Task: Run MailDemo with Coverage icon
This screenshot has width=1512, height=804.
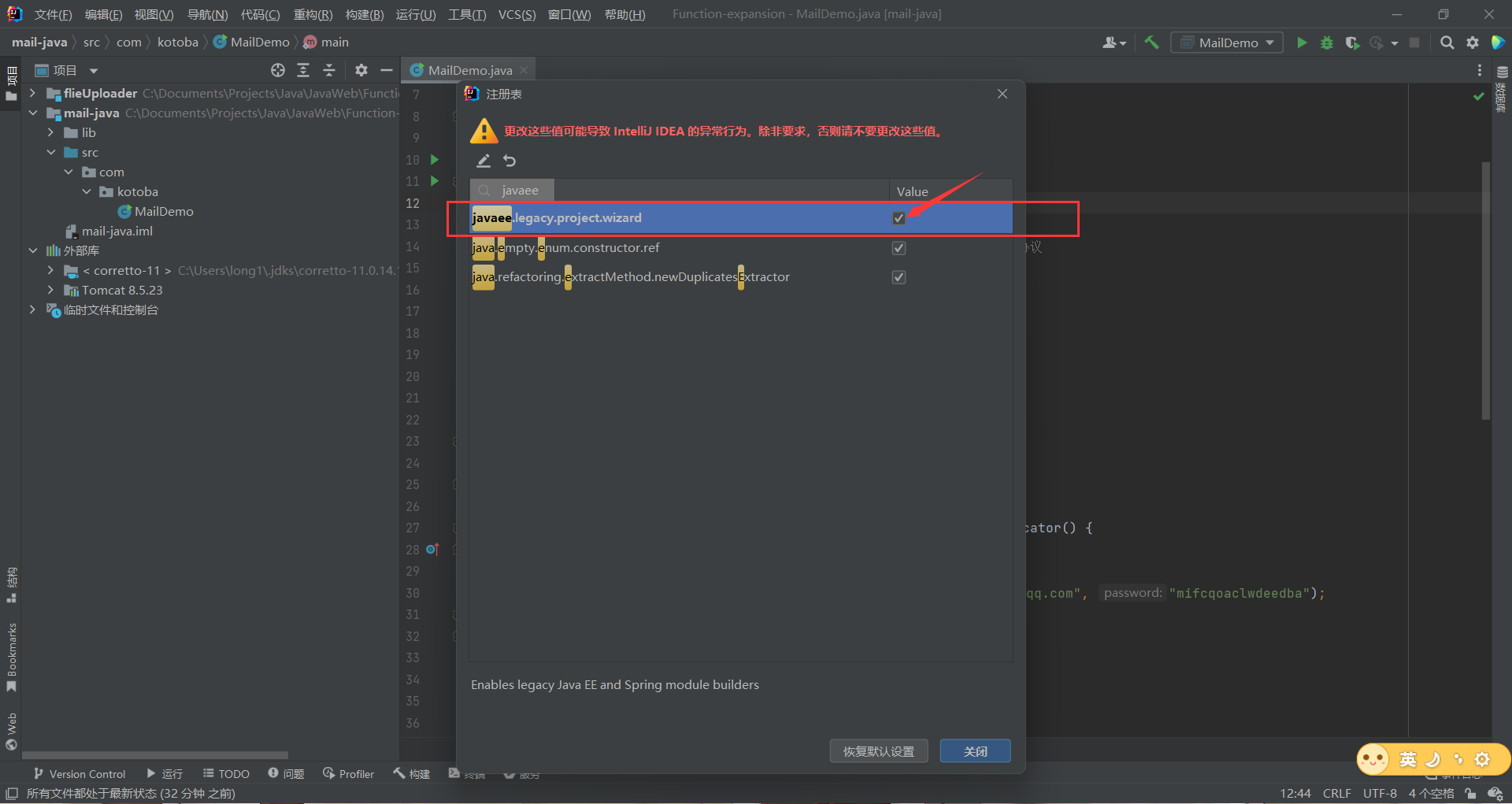Action: [x=1352, y=43]
